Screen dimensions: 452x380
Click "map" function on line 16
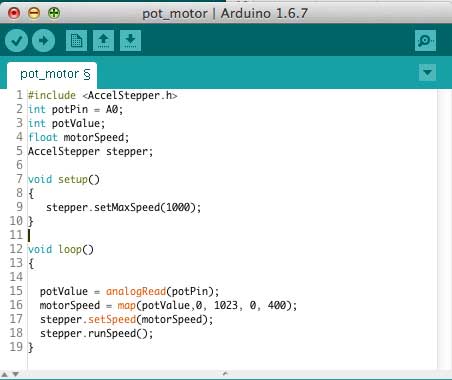(126, 305)
